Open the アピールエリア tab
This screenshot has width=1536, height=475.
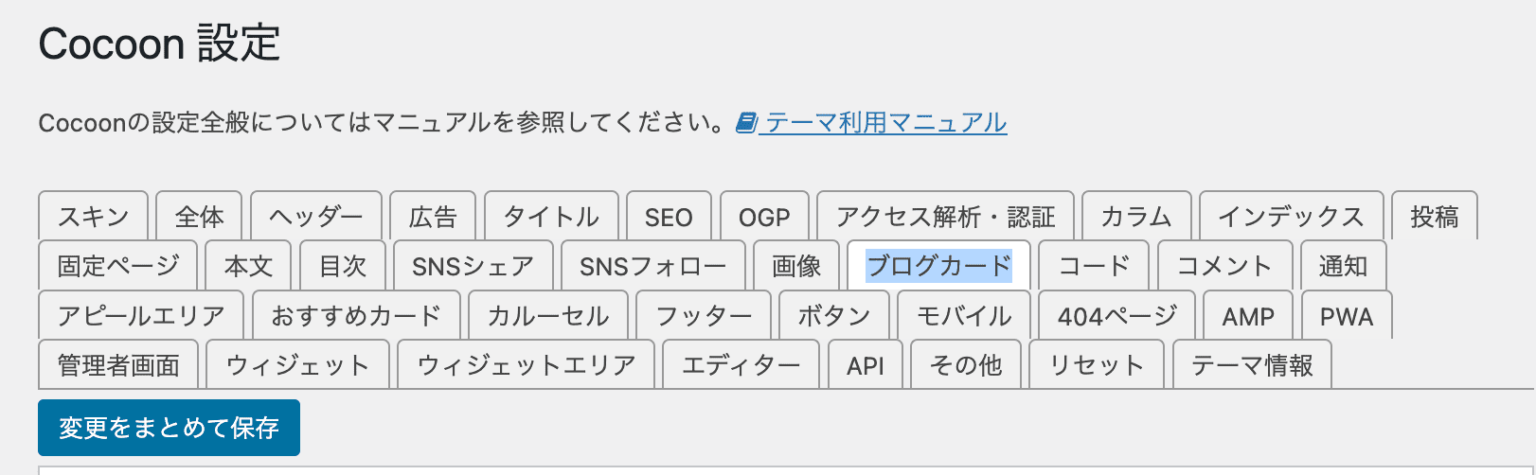141,316
